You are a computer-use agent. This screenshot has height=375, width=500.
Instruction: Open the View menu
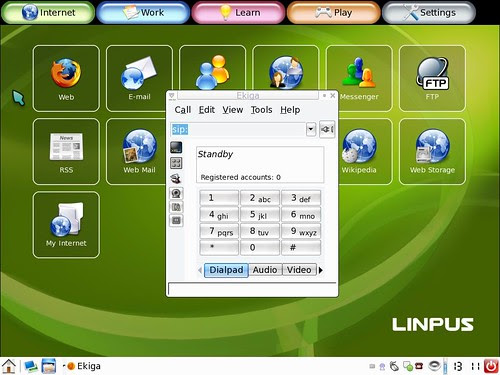pyautogui.click(x=233, y=110)
